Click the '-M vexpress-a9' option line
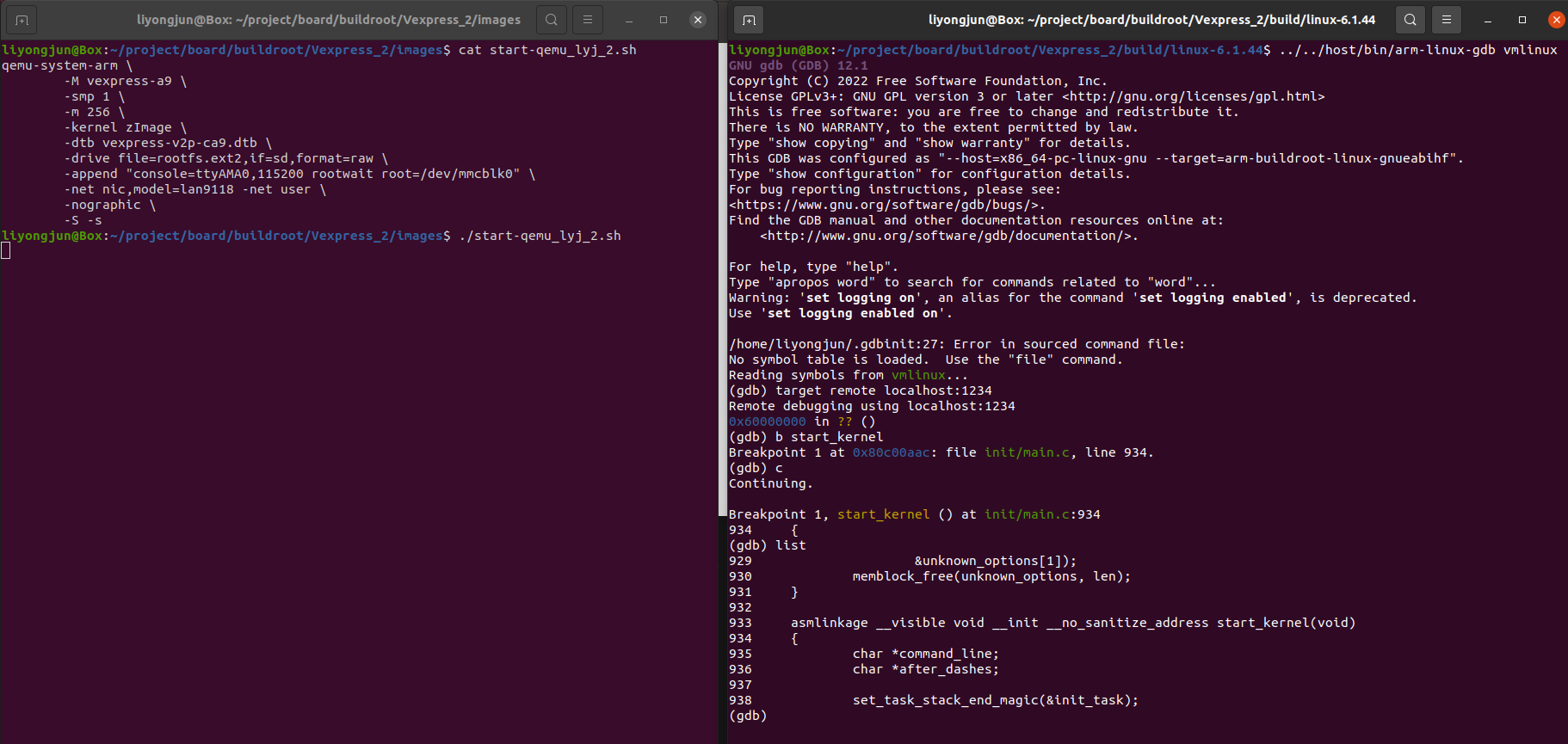This screenshot has height=744, width=1568. pyautogui.click(x=126, y=81)
